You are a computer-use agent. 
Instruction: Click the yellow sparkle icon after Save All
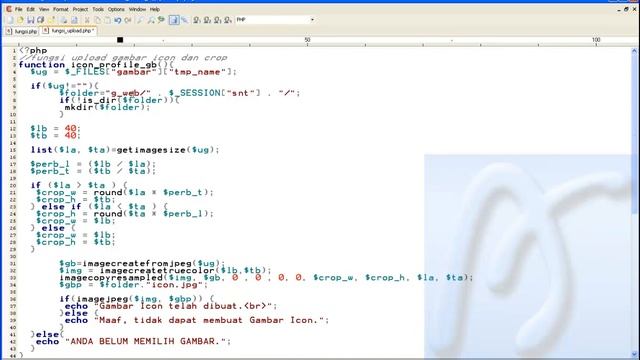click(51, 20)
